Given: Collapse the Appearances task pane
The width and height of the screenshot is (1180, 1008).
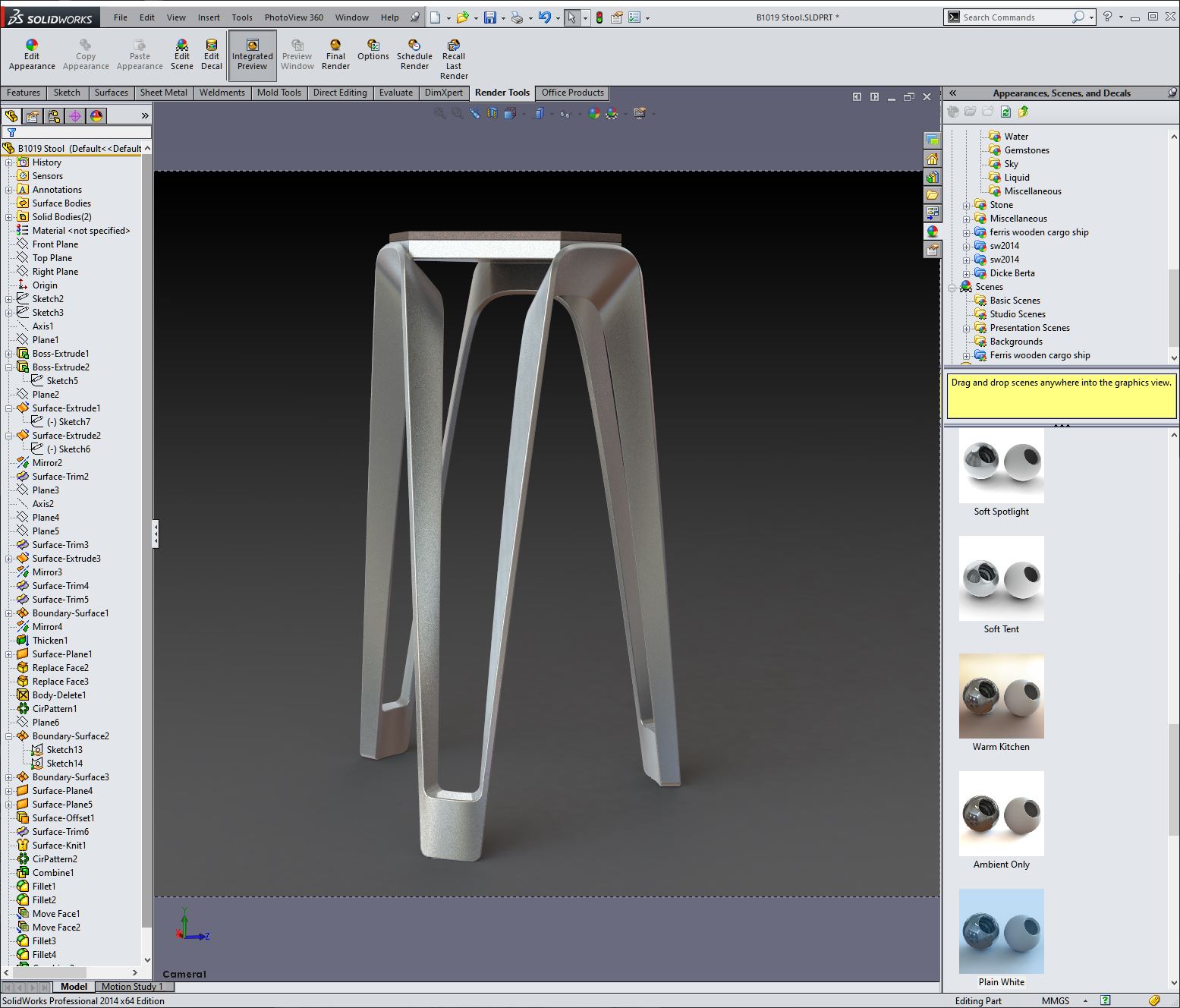Looking at the screenshot, I should 953,93.
